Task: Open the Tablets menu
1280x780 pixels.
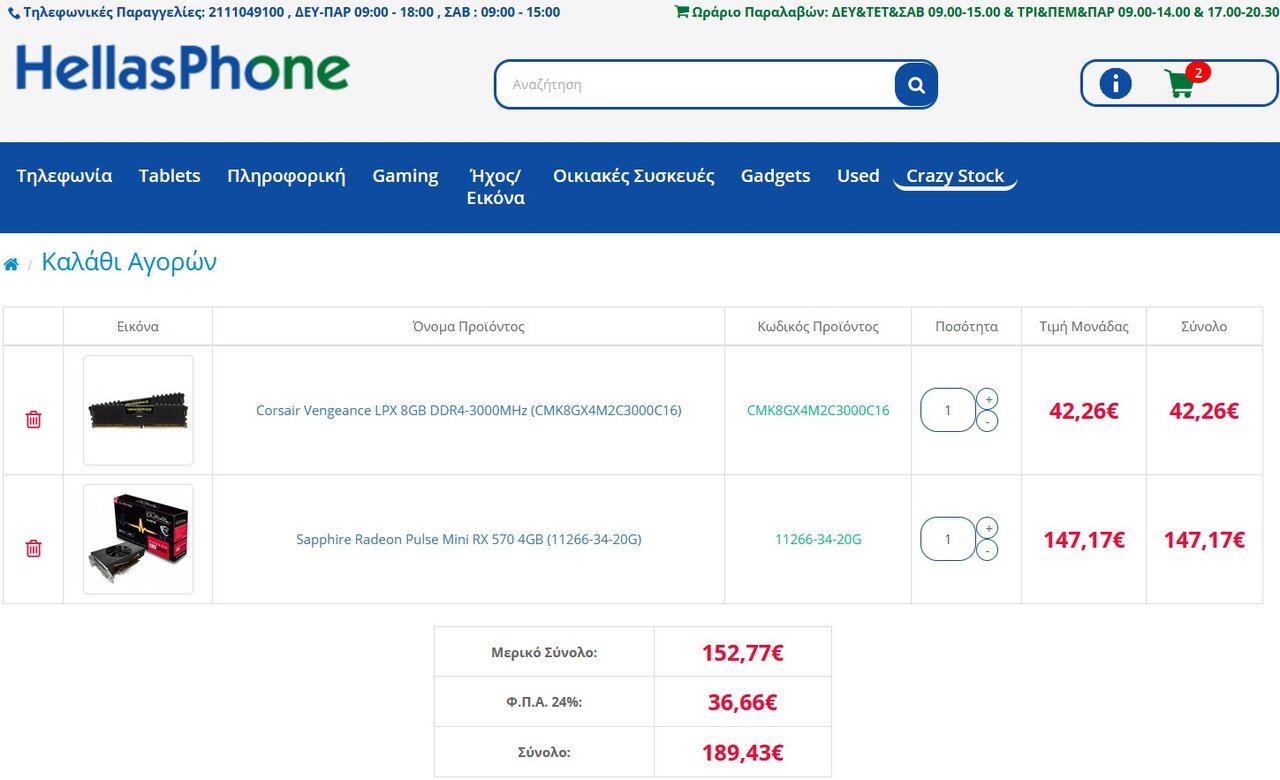Action: (x=170, y=176)
